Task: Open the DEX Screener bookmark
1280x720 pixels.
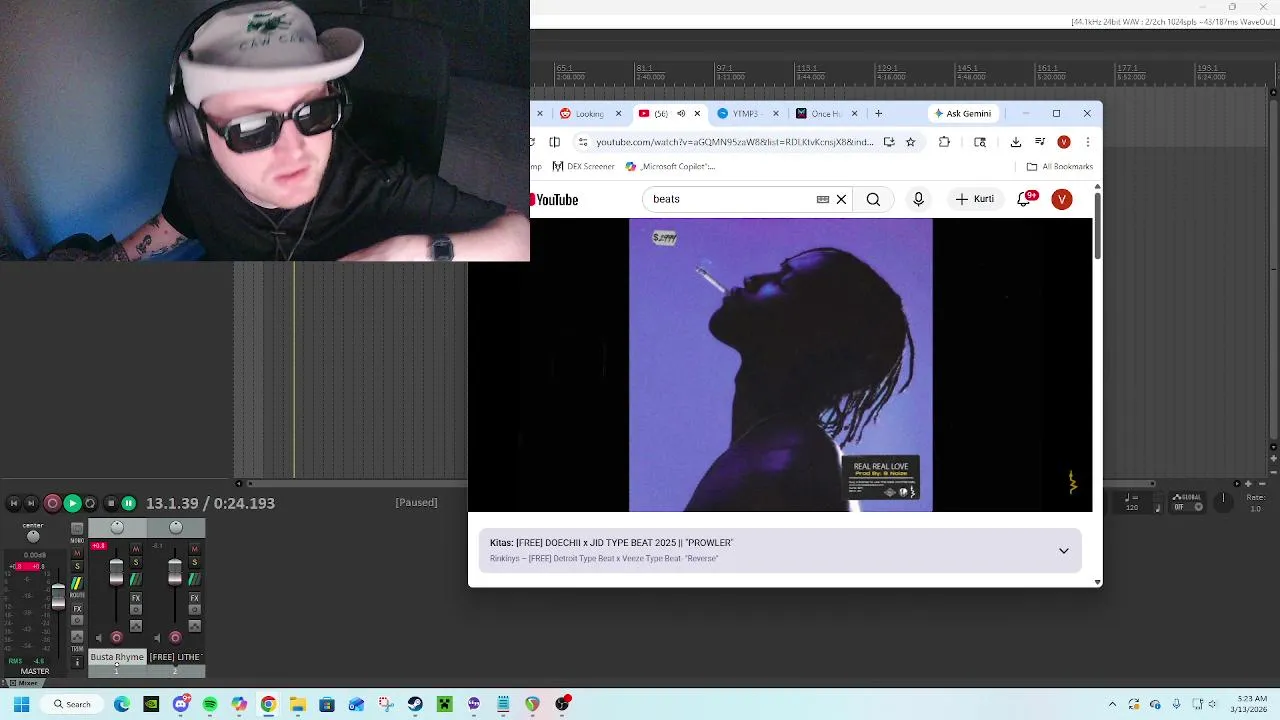Action: [583, 167]
